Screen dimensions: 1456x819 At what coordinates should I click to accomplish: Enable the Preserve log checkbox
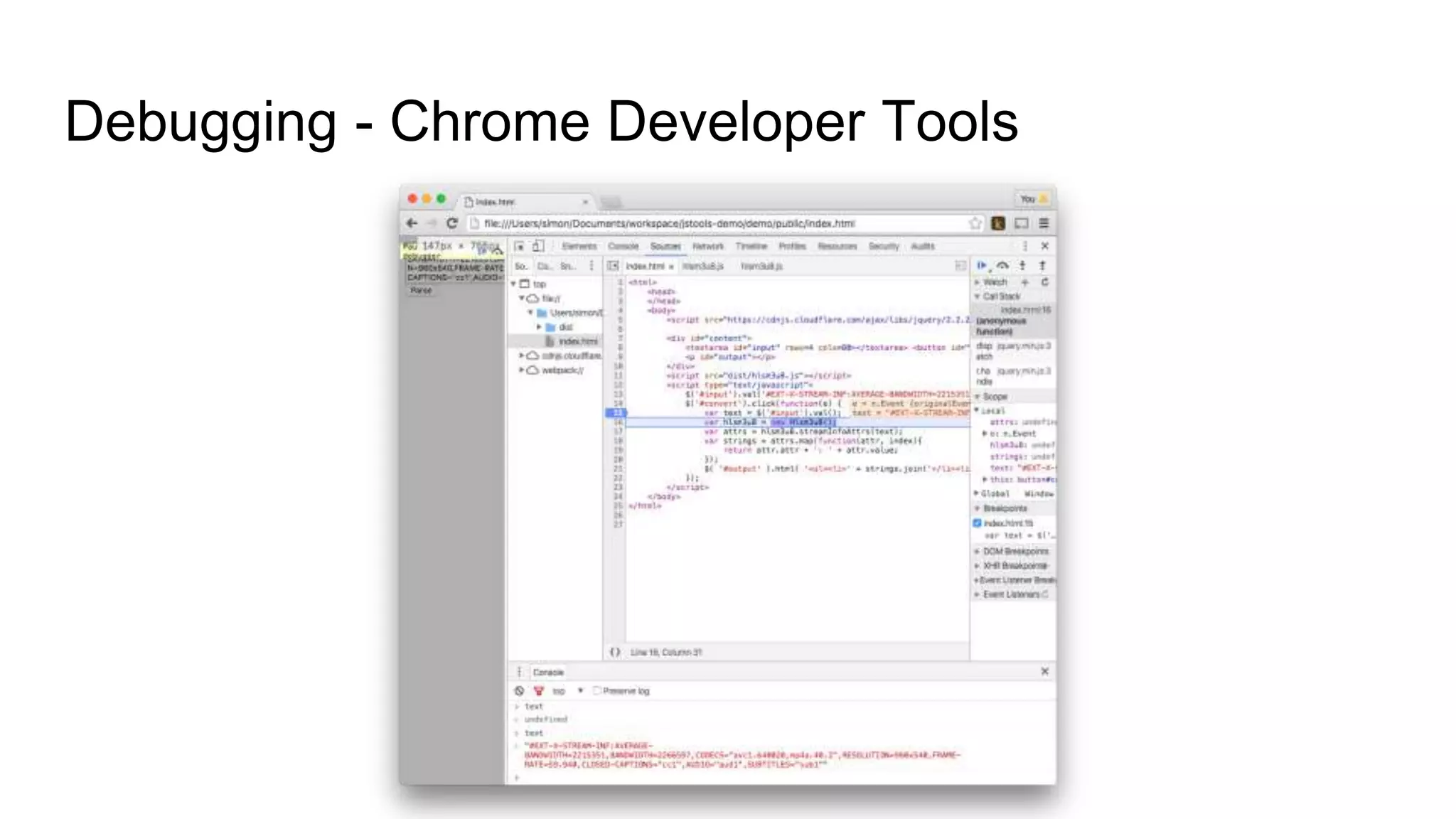597,690
